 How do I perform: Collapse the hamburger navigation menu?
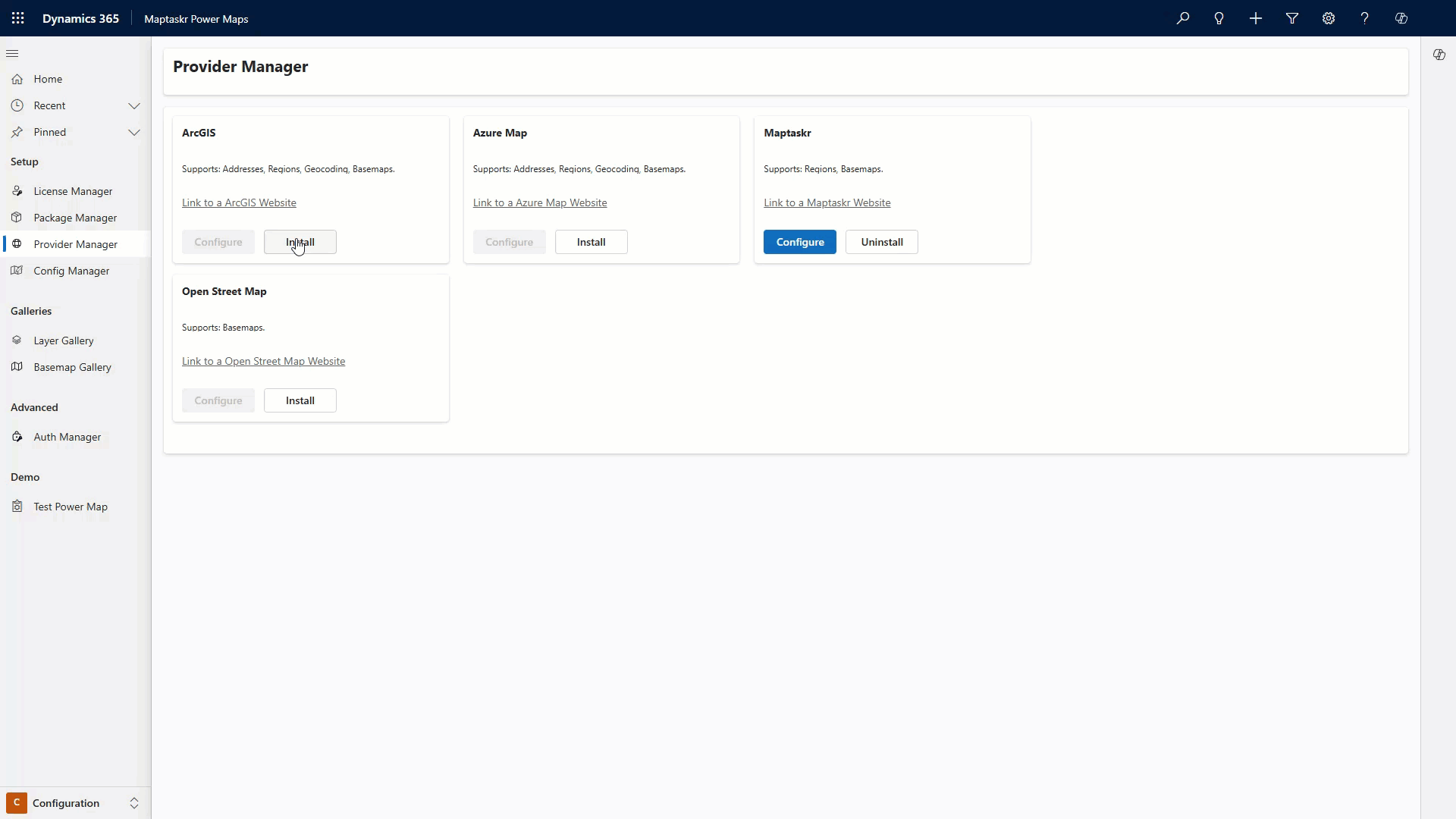(12, 54)
